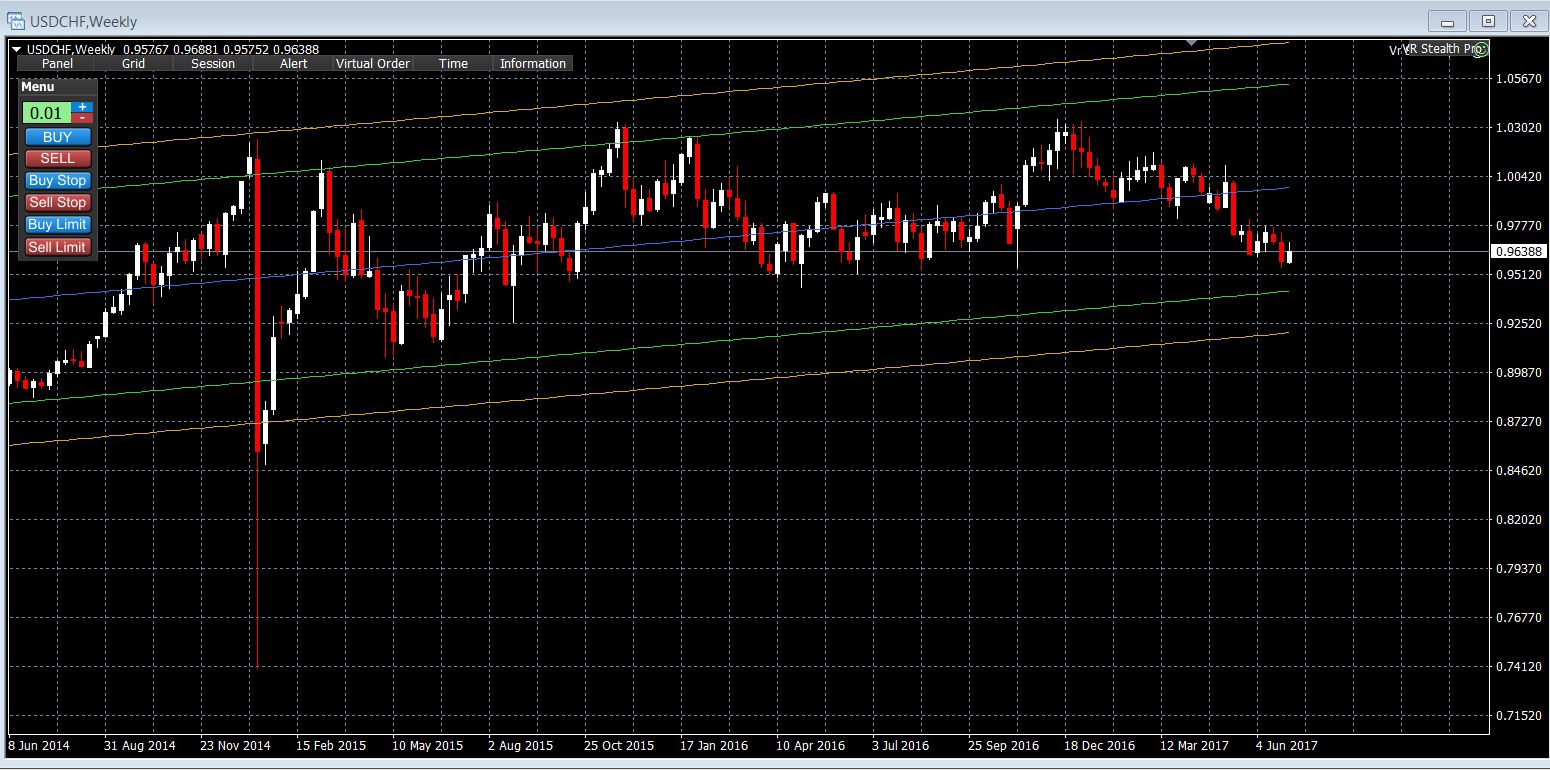
Task: Click the expert advisor smiley face icon
Action: click(1482, 48)
